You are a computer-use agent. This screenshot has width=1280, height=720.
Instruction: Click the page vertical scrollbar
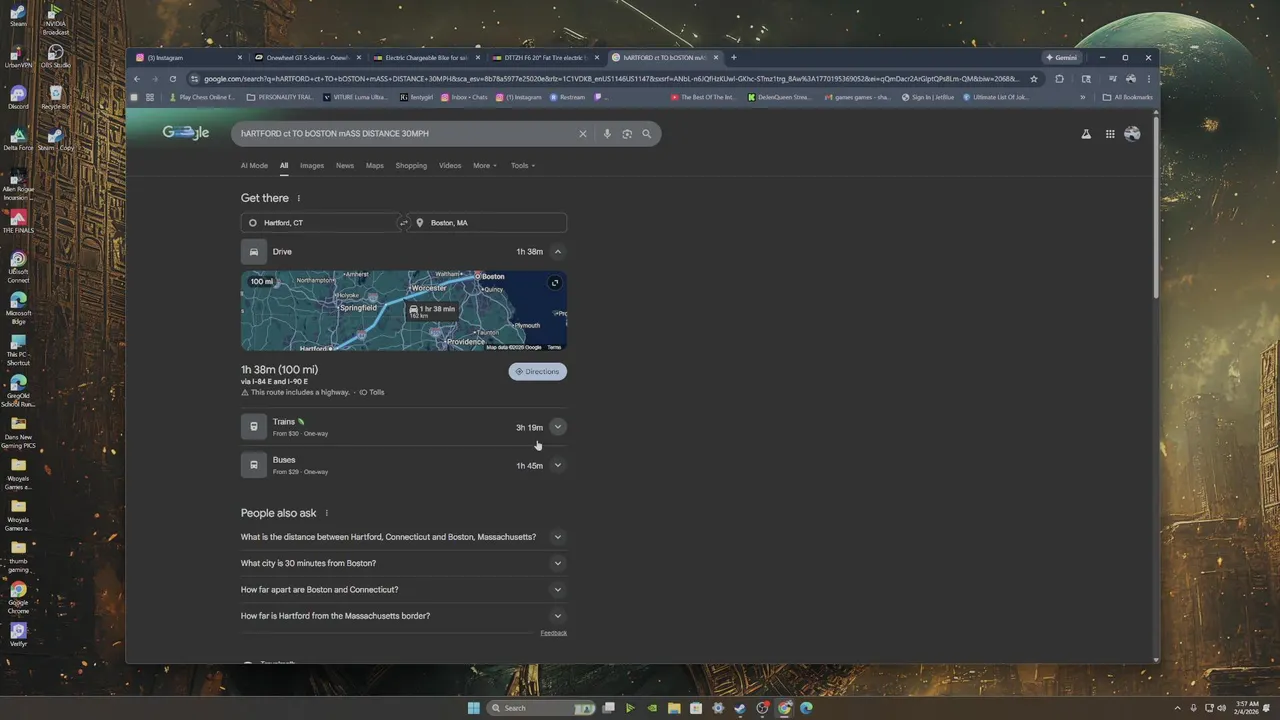[1156, 210]
